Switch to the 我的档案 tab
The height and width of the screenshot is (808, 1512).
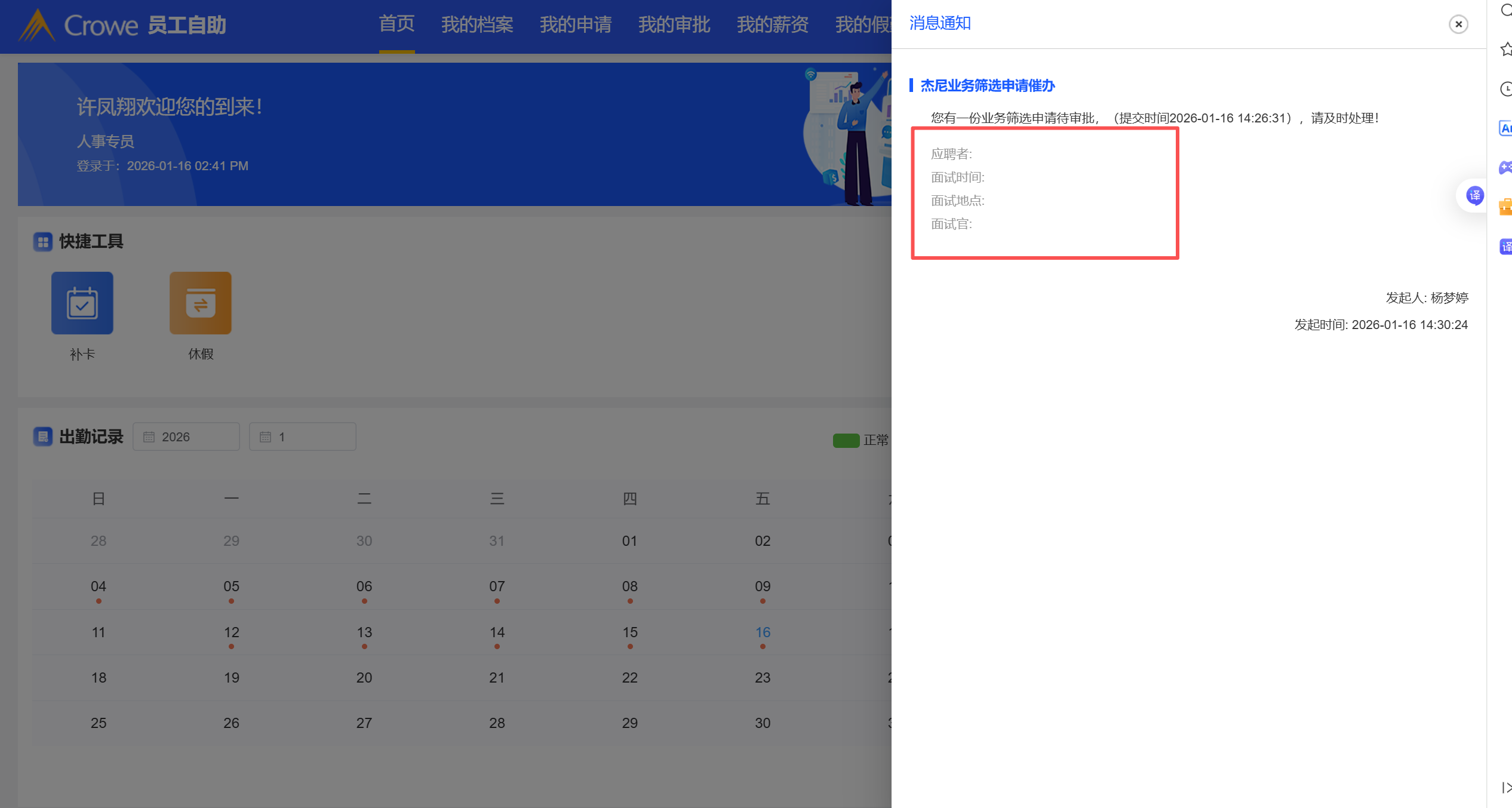click(x=477, y=24)
